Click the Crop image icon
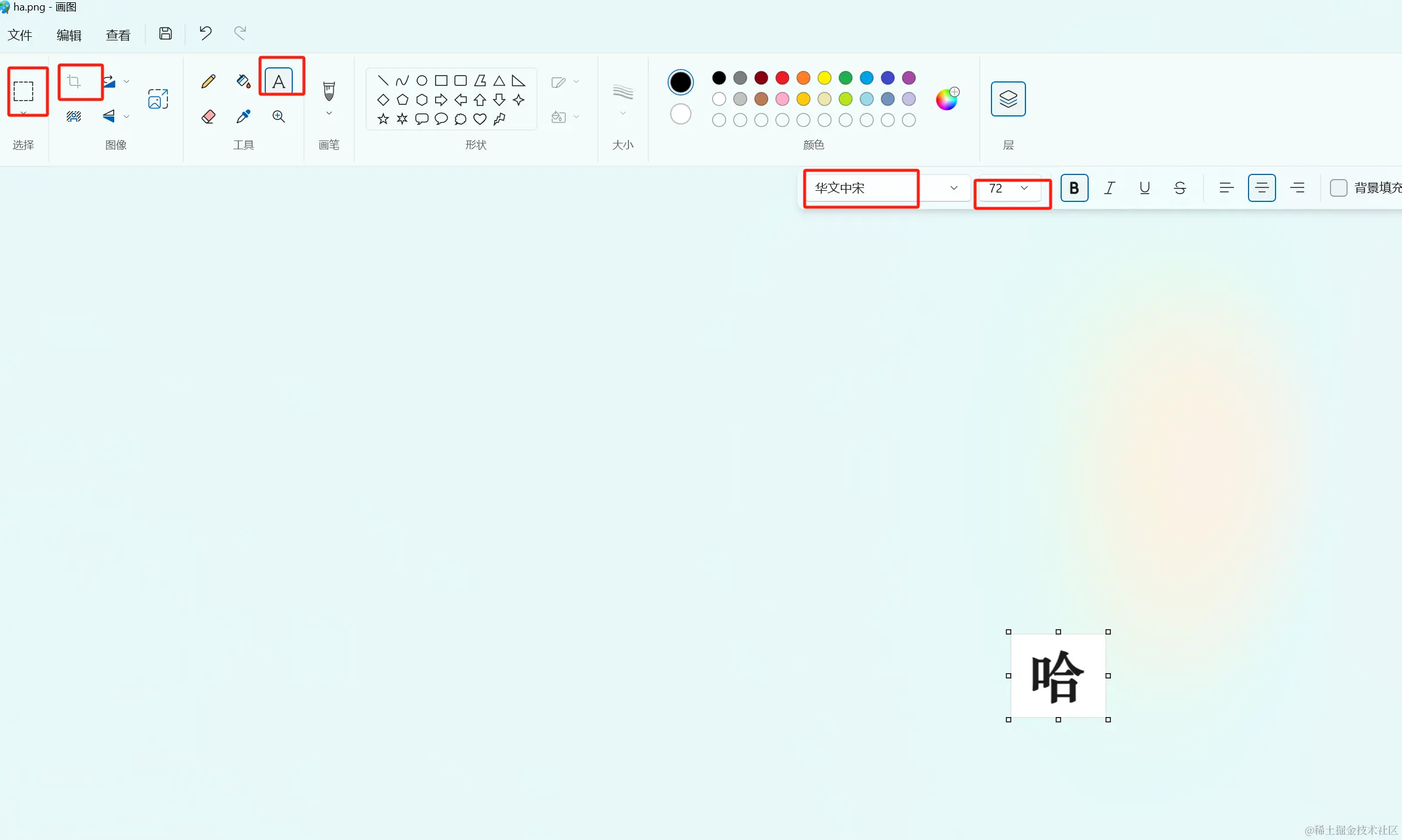 [74, 81]
